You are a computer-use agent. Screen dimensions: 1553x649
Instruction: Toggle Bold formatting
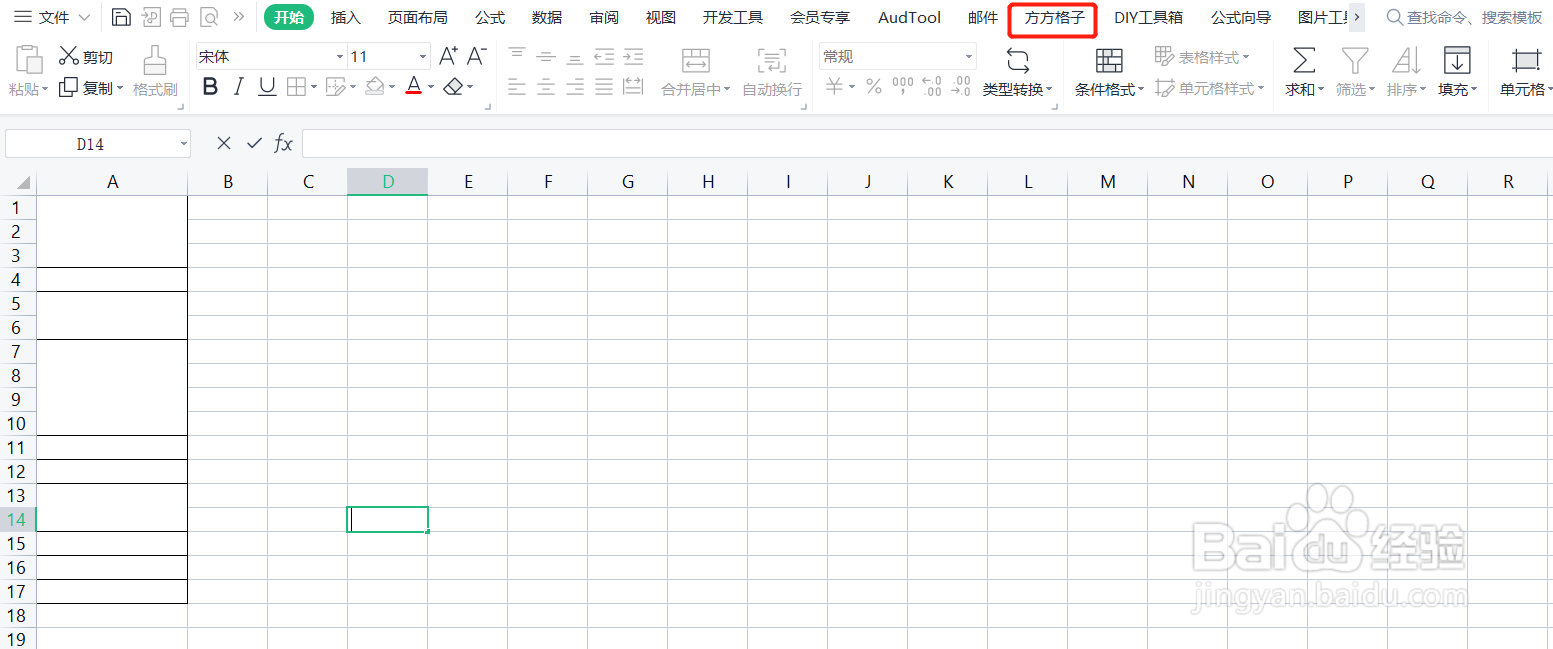coord(210,87)
